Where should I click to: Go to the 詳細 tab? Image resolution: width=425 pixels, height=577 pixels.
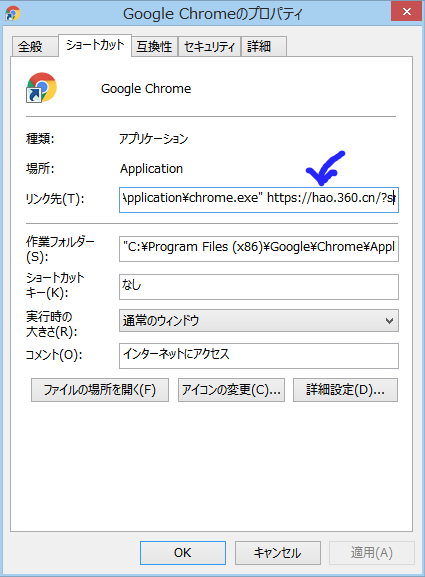263,46
